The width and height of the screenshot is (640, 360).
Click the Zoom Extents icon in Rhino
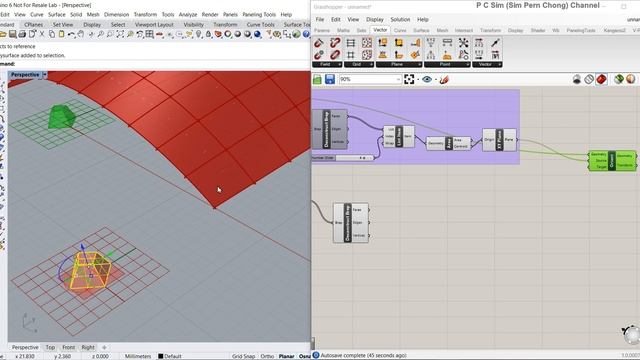120,34
